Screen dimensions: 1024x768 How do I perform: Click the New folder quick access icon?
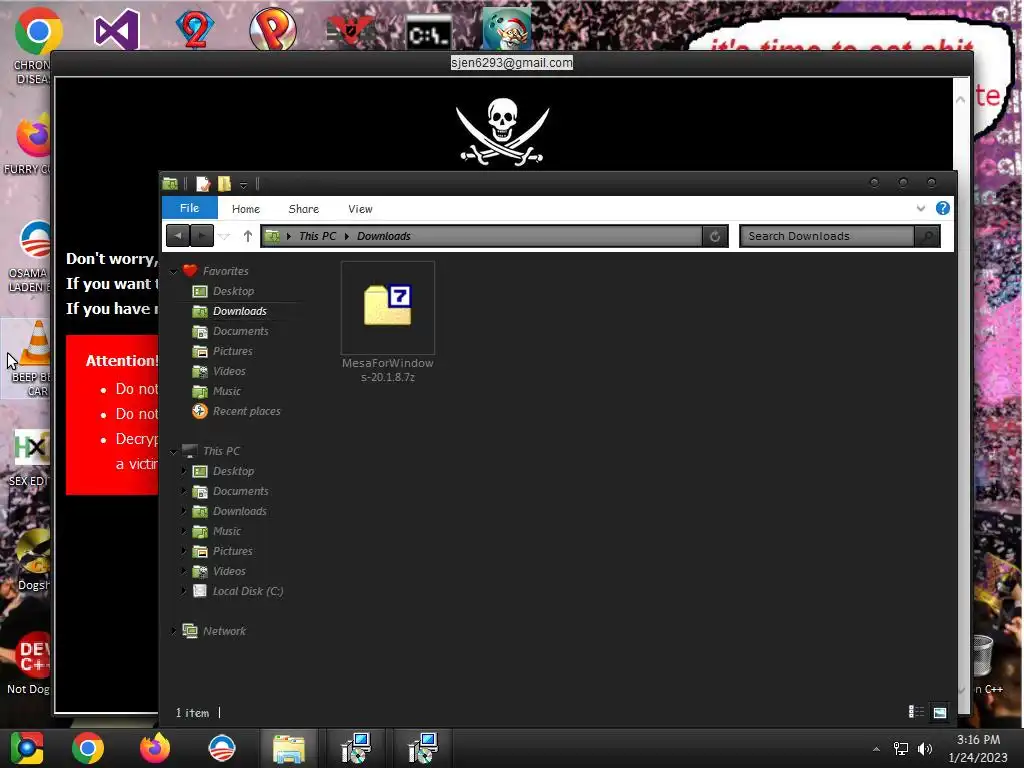coord(224,184)
